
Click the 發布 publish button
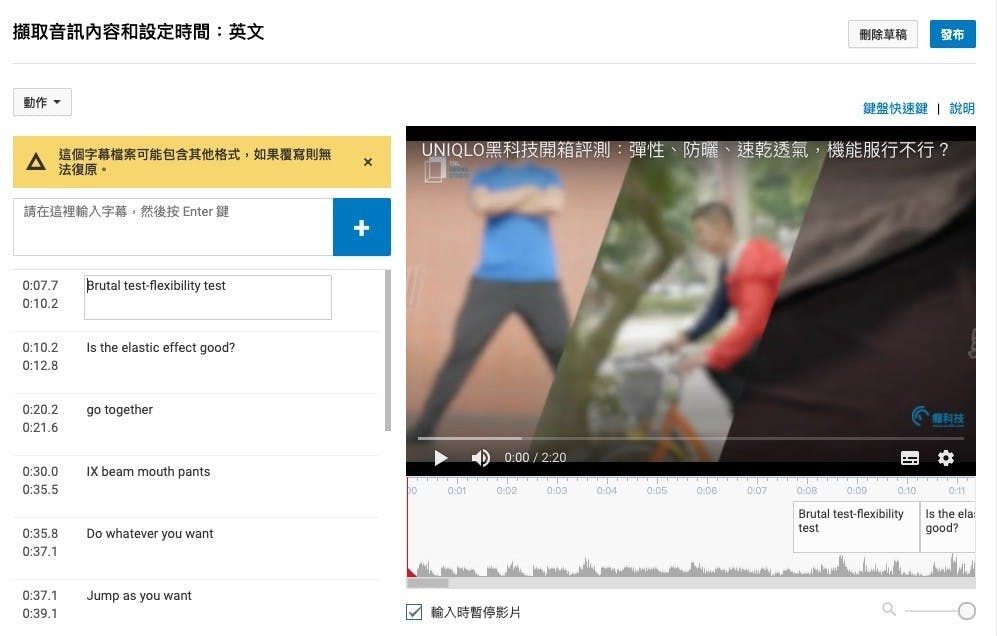click(952, 34)
